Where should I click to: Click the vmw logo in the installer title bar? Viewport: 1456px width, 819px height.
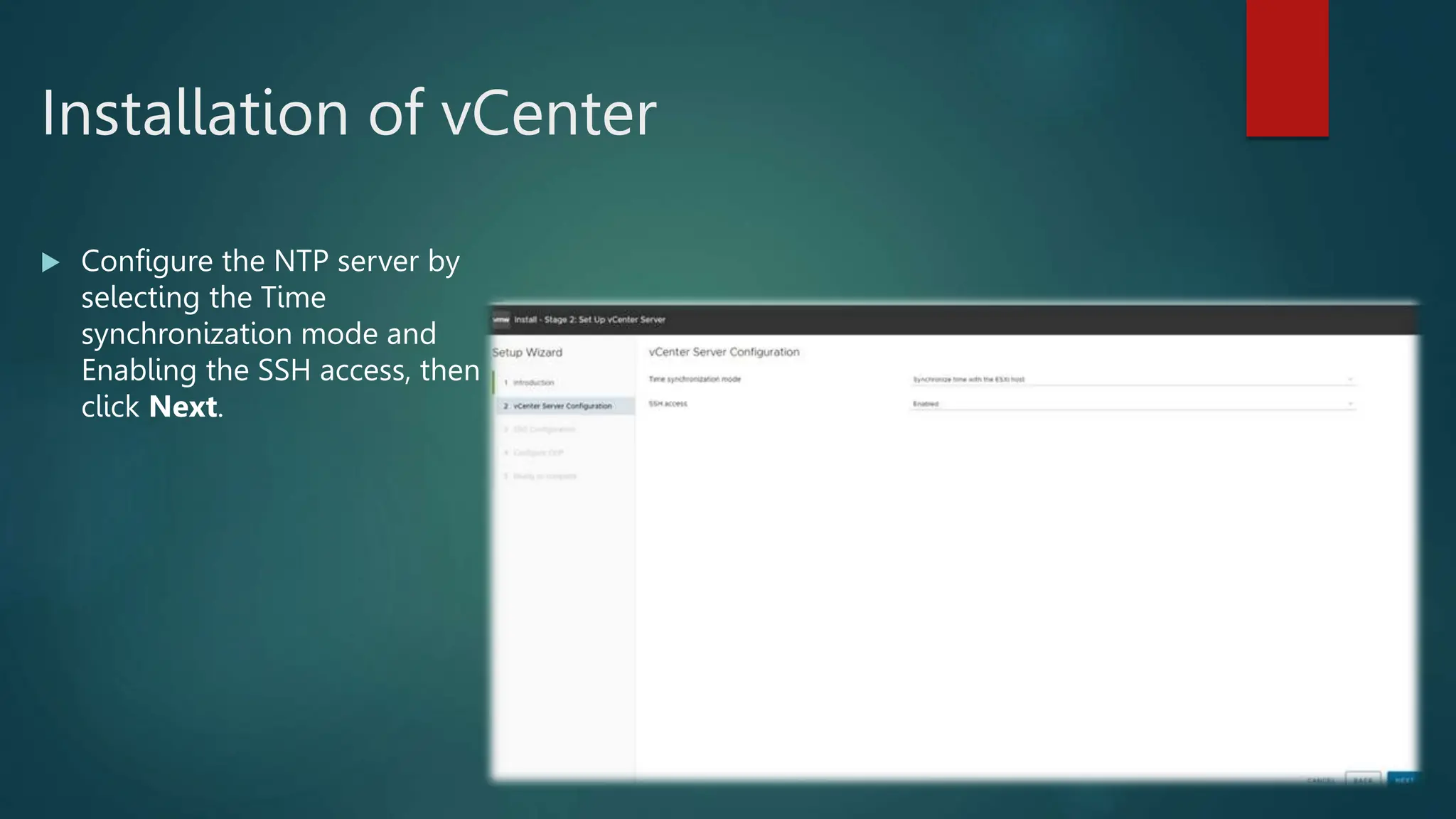(501, 319)
